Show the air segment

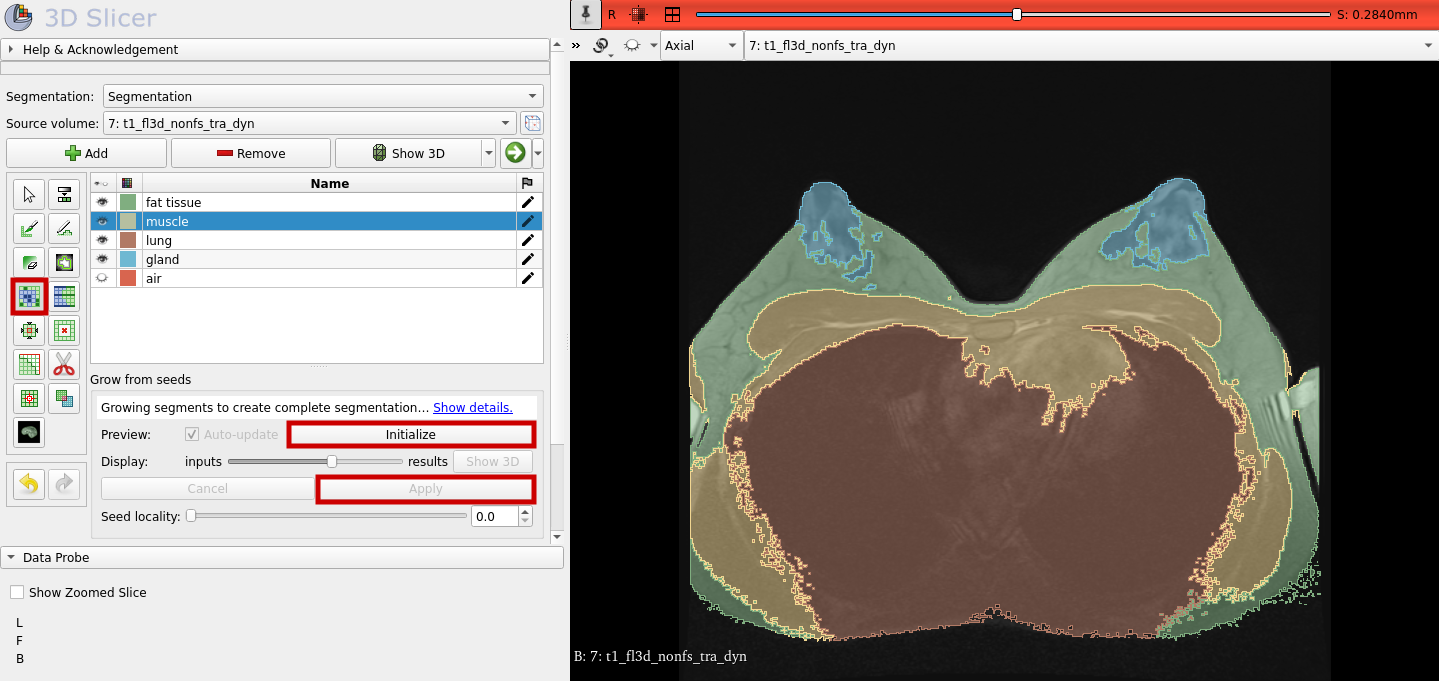[101, 278]
